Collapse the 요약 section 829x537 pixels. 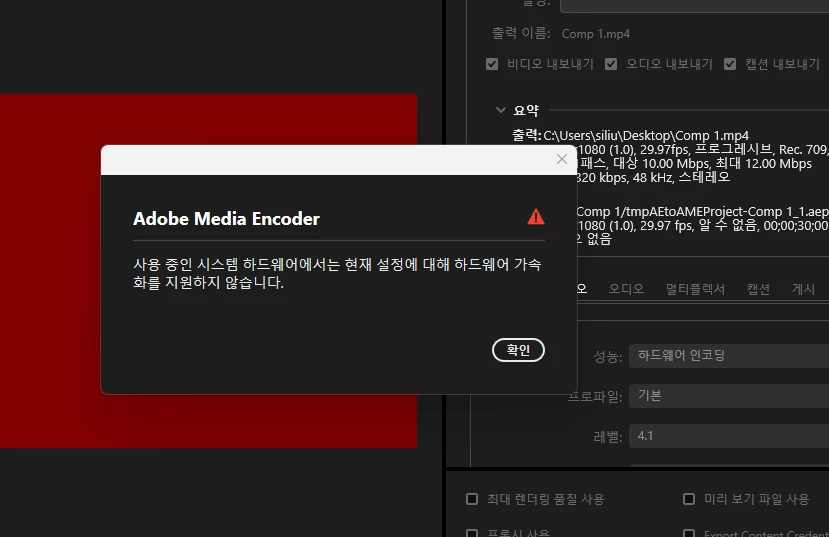tap(500, 110)
